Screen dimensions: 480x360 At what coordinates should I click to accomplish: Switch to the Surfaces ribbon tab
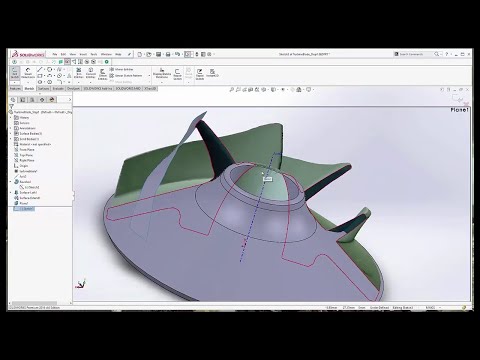click(43, 89)
